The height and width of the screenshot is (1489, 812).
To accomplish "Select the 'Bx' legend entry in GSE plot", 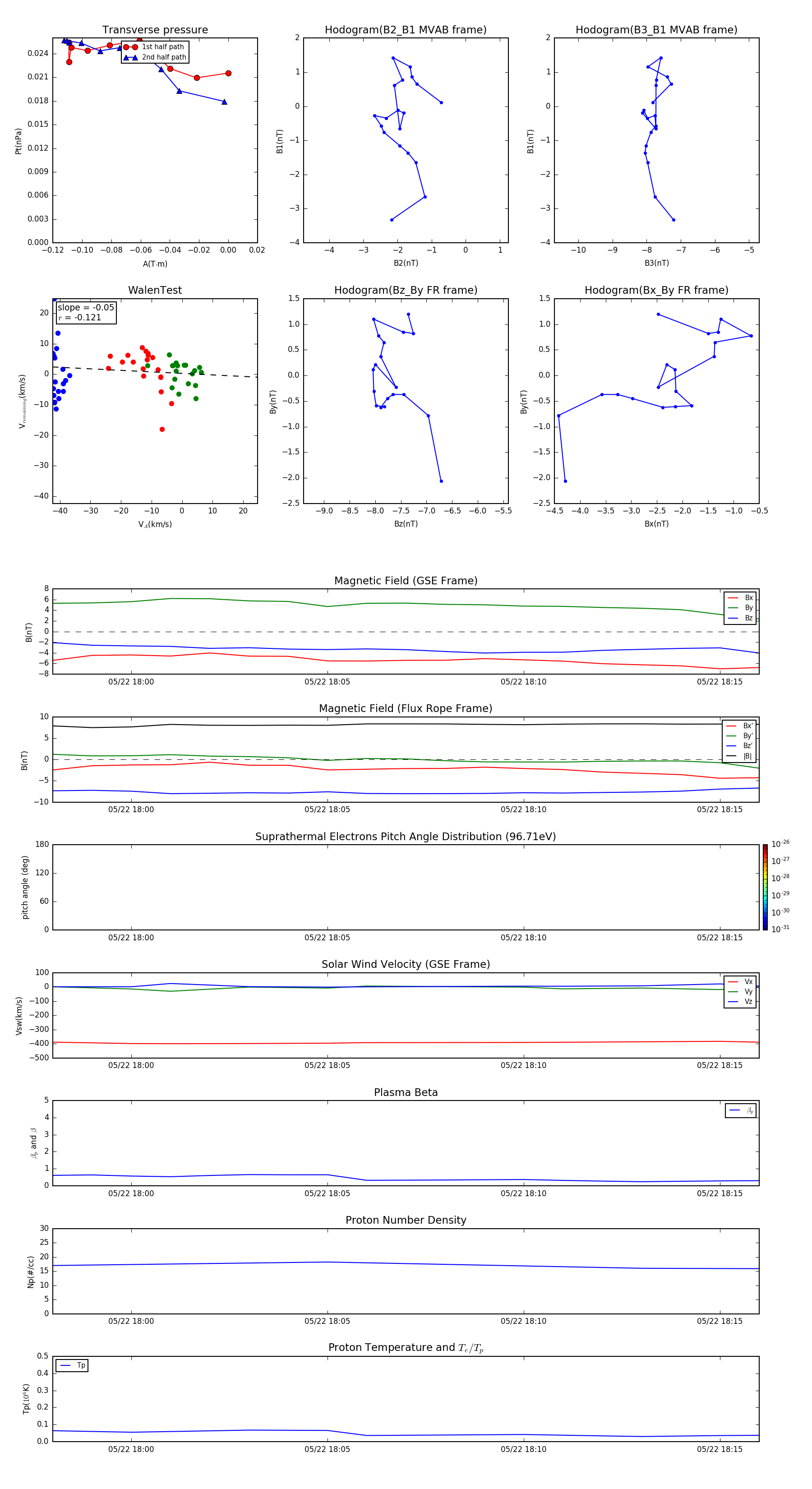I will point(740,598).
